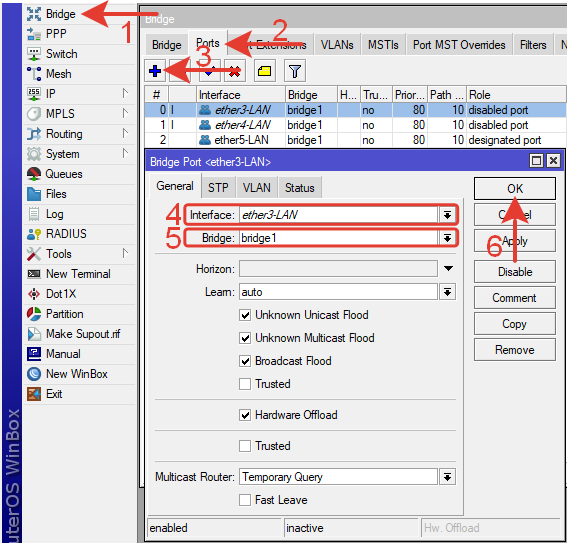Expand the MPLS submenu arrow

click(125, 113)
